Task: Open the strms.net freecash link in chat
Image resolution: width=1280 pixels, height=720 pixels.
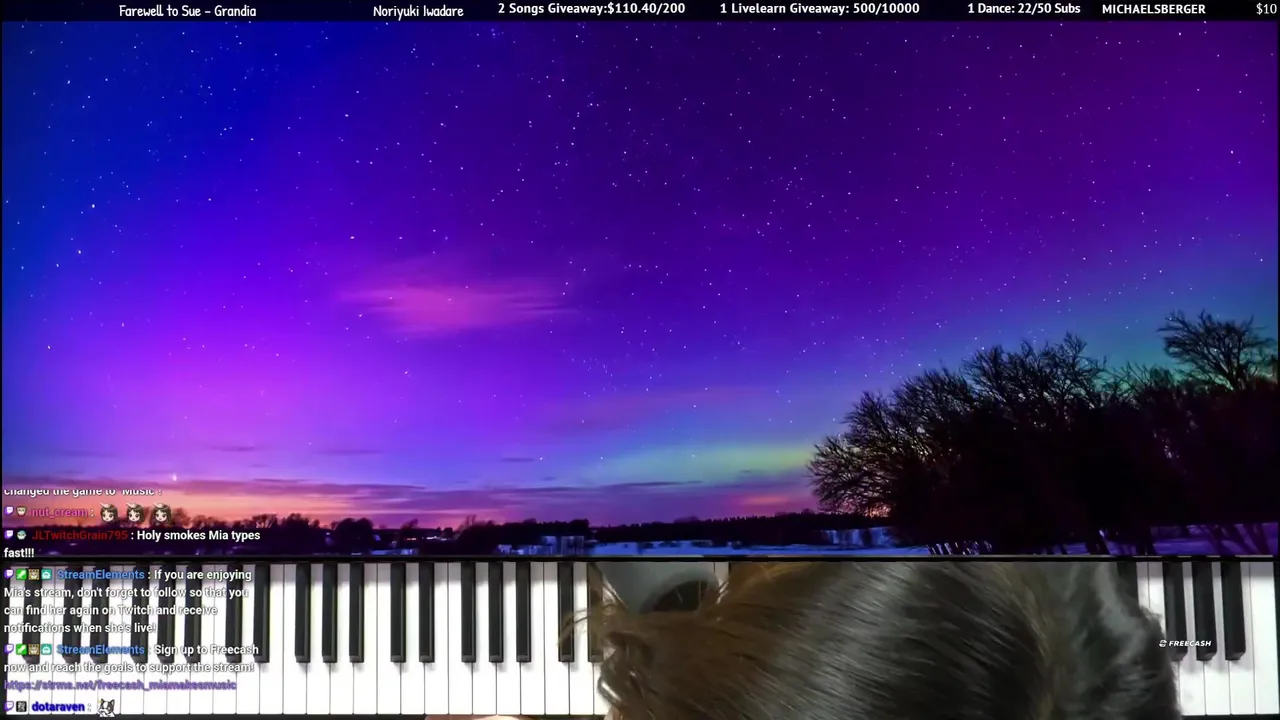Action: (x=120, y=685)
